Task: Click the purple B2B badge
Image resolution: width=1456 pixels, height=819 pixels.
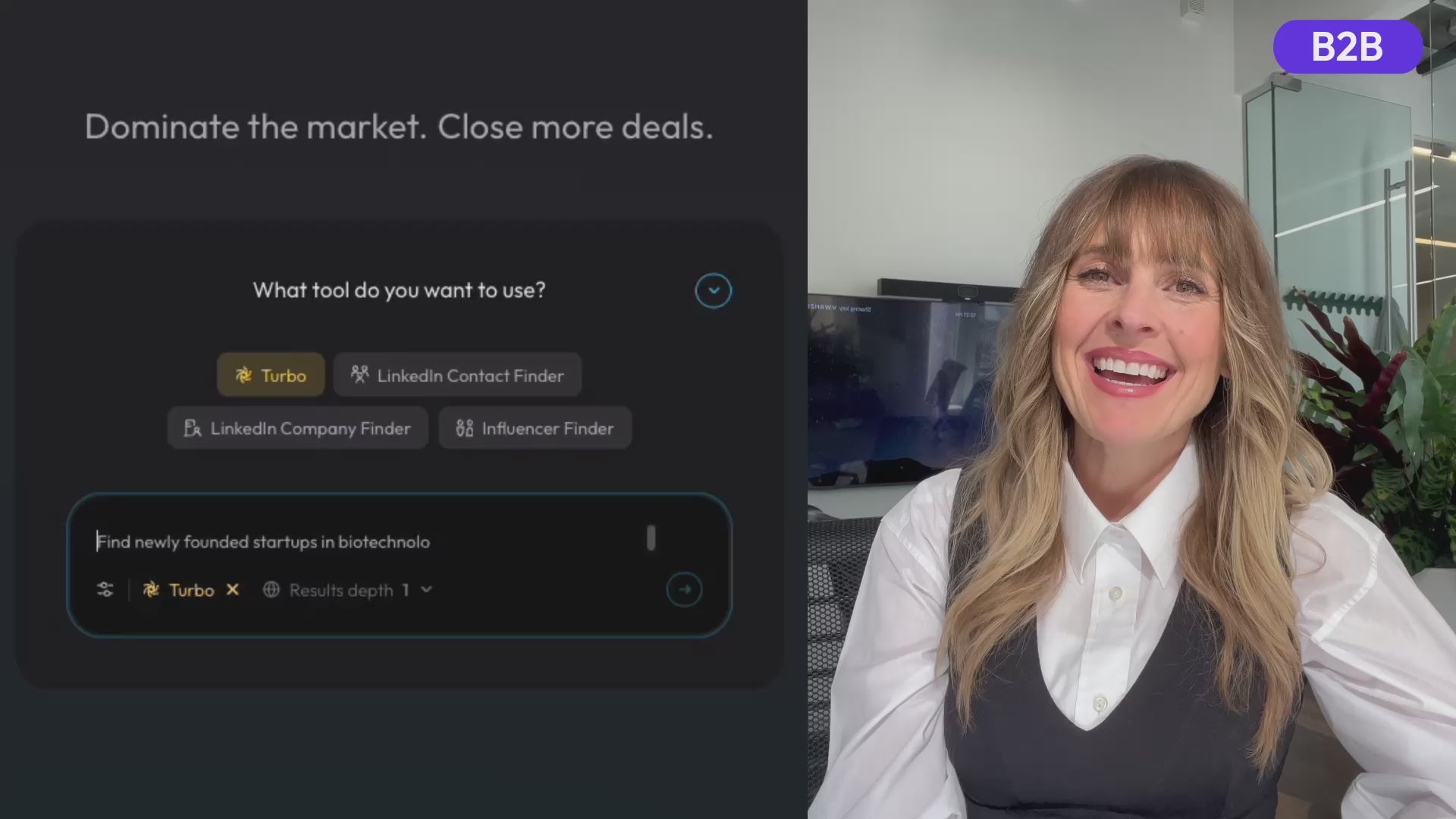Action: pyautogui.click(x=1348, y=47)
